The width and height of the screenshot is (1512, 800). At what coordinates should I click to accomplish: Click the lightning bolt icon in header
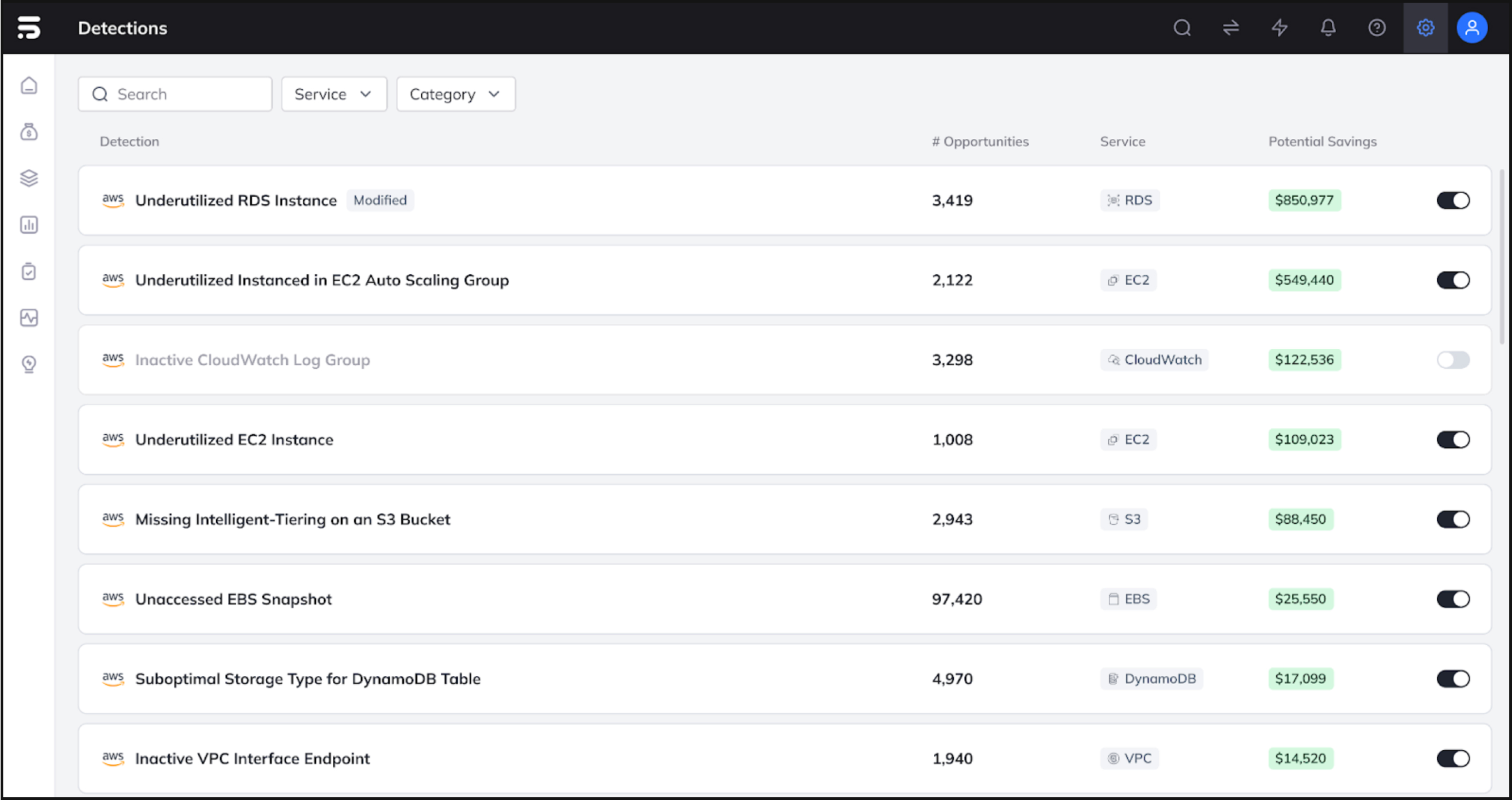pyautogui.click(x=1279, y=27)
